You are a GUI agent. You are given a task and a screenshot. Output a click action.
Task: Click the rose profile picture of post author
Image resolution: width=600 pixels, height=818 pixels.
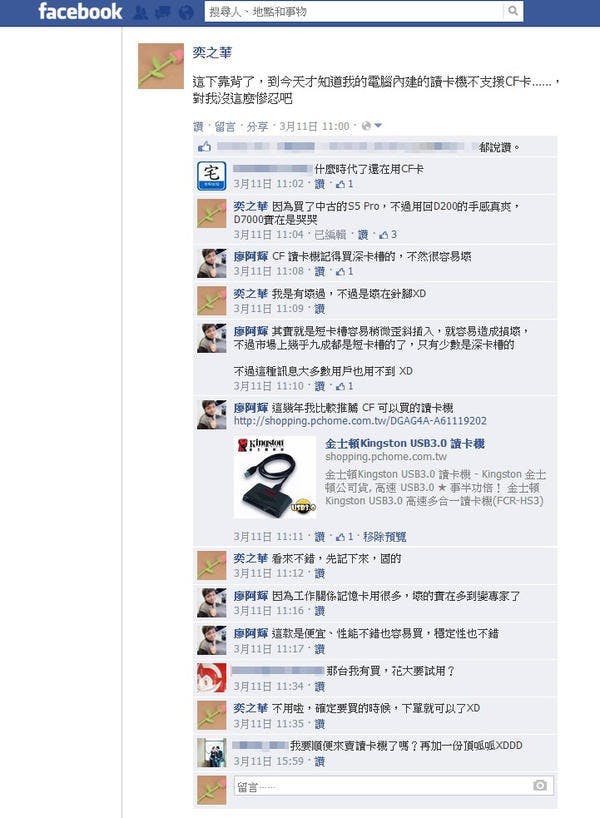(x=161, y=66)
